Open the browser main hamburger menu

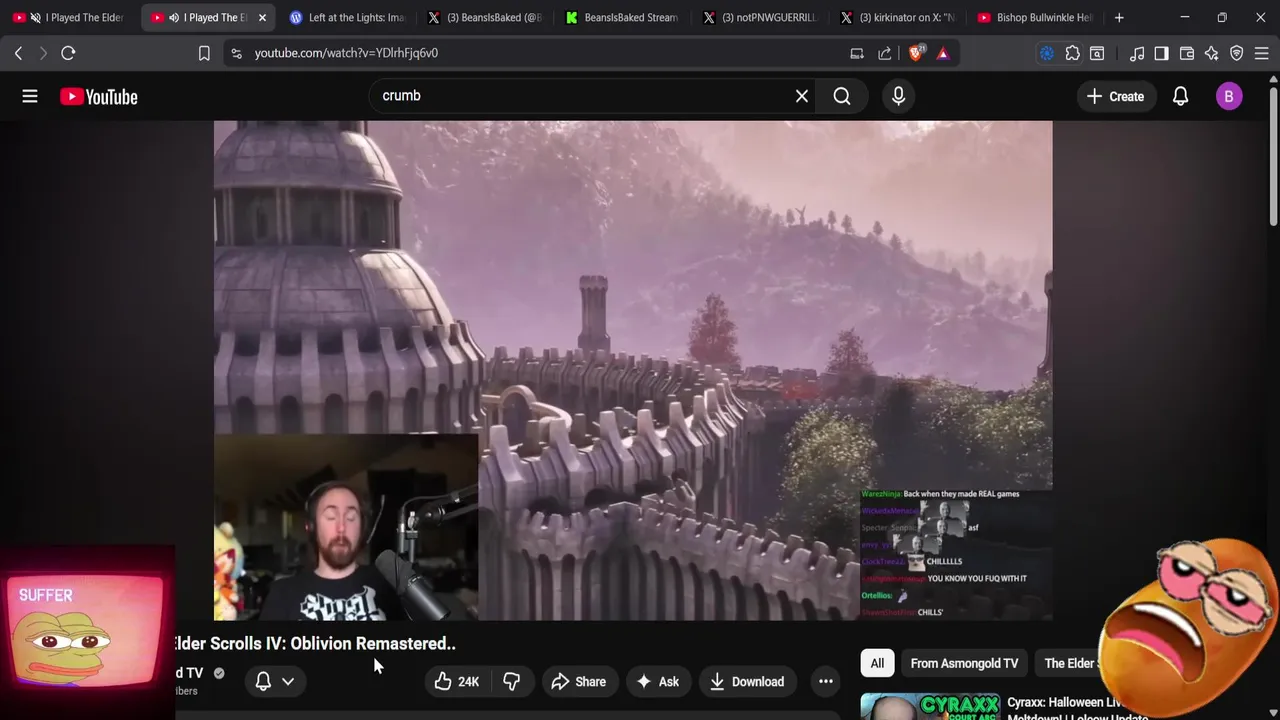(x=1262, y=53)
